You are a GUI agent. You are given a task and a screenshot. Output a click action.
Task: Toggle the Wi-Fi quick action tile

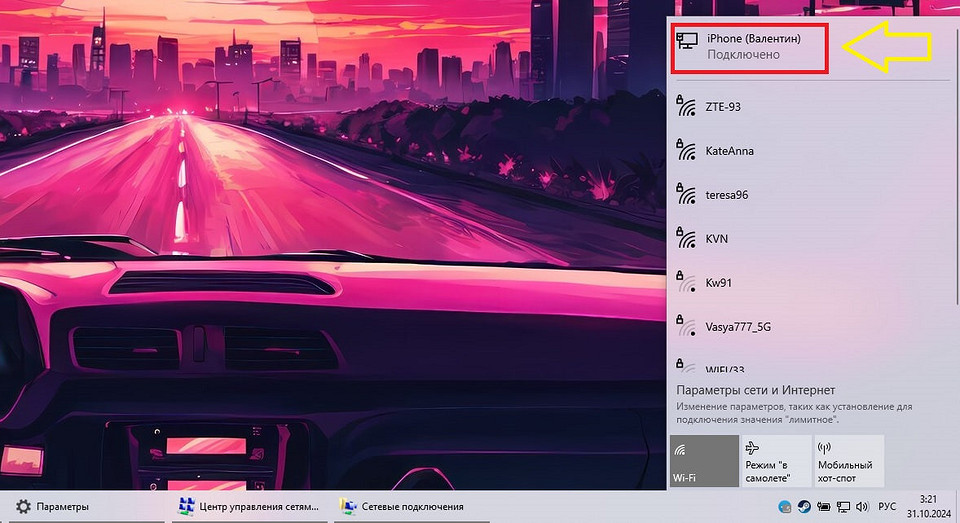click(703, 461)
